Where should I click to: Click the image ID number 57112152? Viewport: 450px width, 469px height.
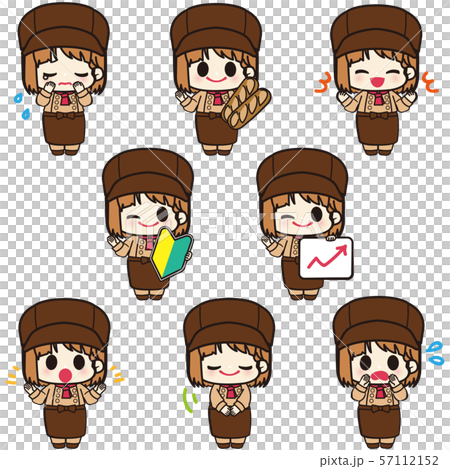[x=409, y=461]
